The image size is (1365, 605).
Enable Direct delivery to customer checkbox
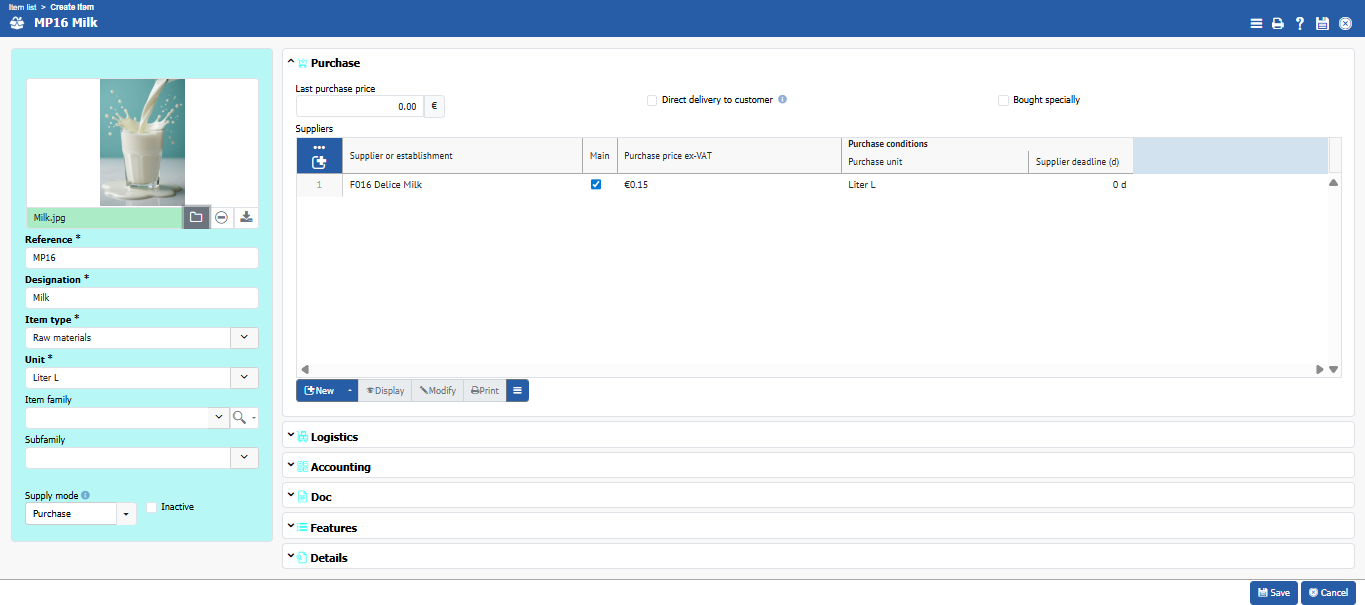pos(652,100)
